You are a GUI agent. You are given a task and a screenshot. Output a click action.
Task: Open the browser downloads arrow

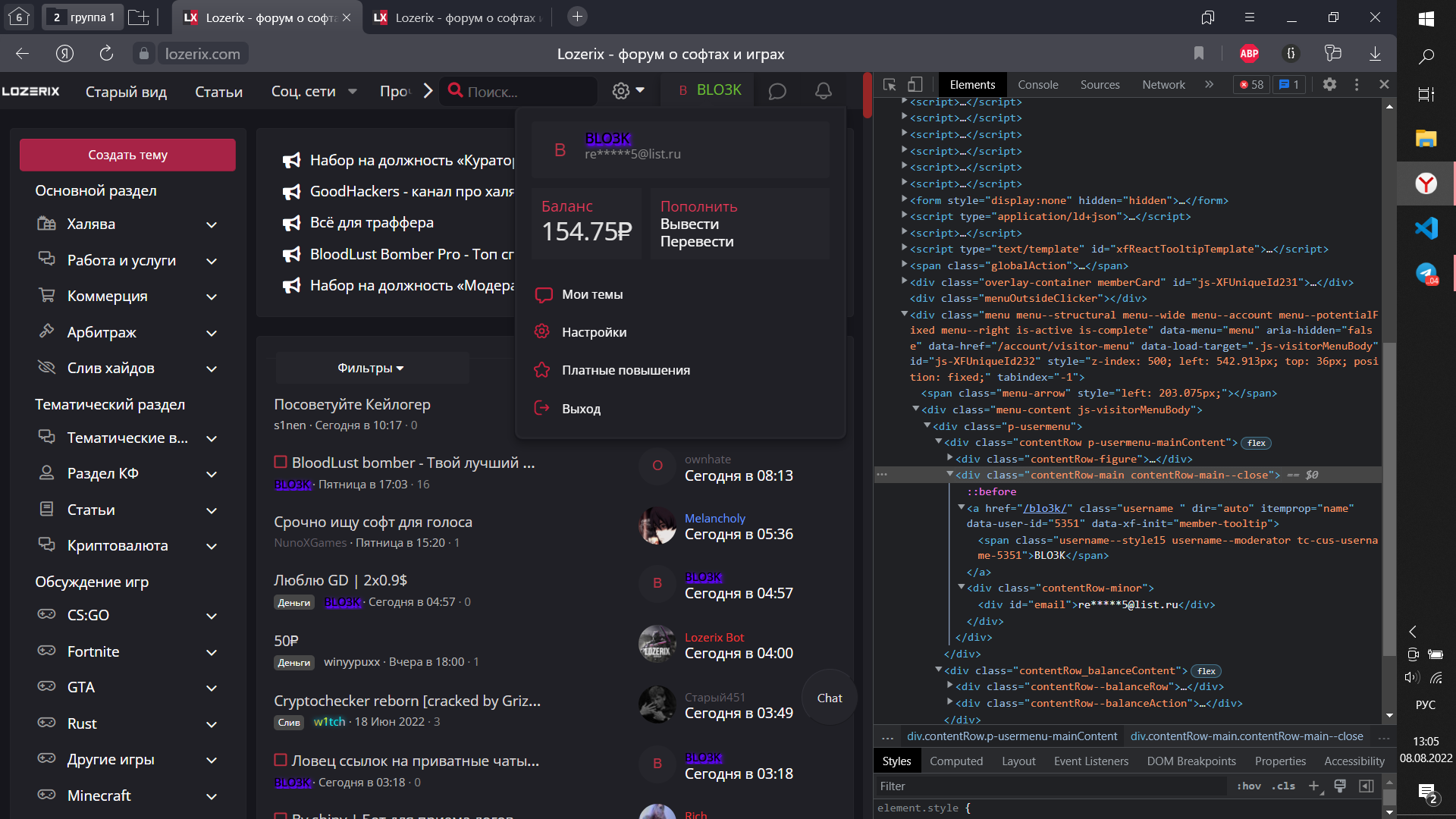1375,53
